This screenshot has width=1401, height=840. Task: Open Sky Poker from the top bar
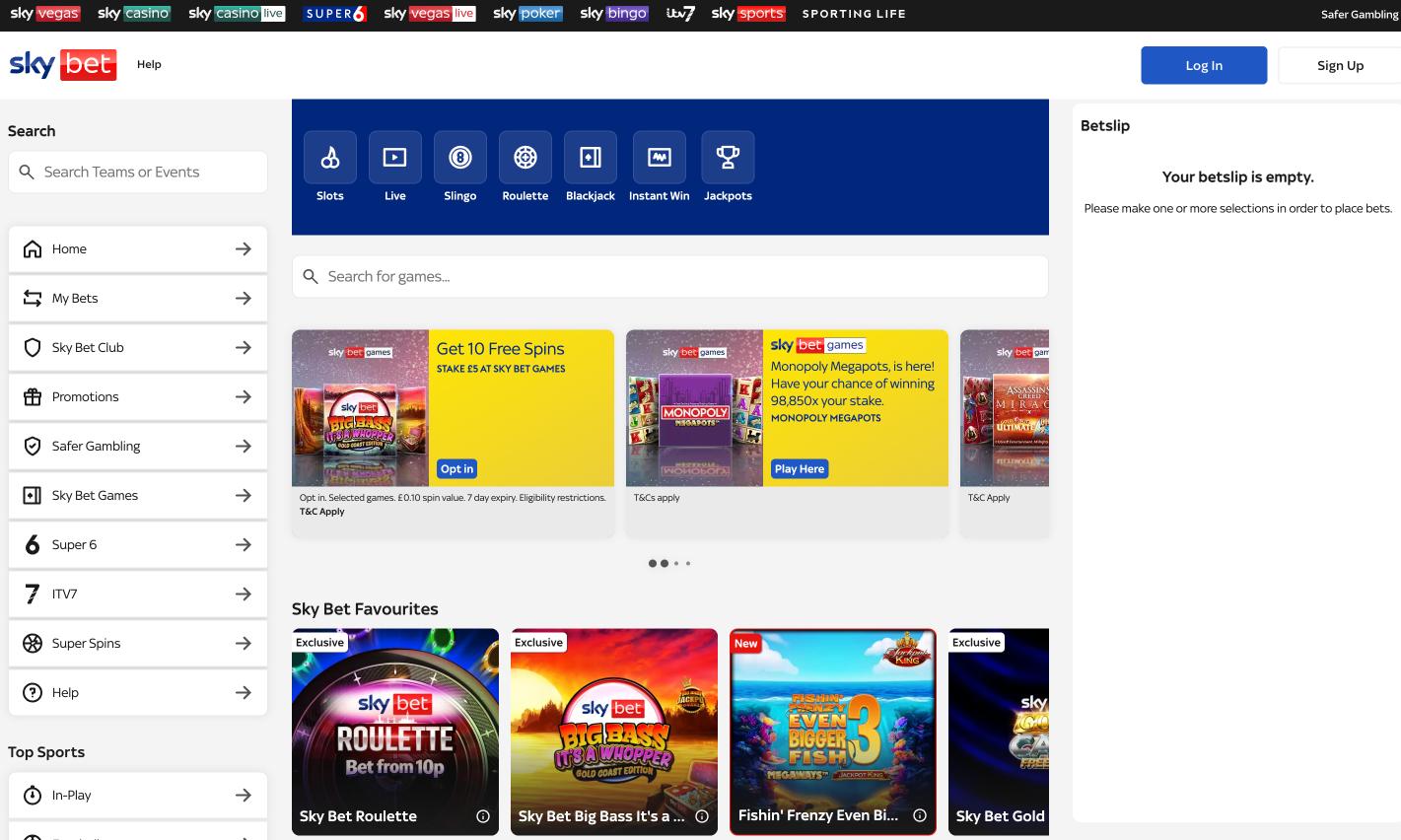pyautogui.click(x=526, y=14)
